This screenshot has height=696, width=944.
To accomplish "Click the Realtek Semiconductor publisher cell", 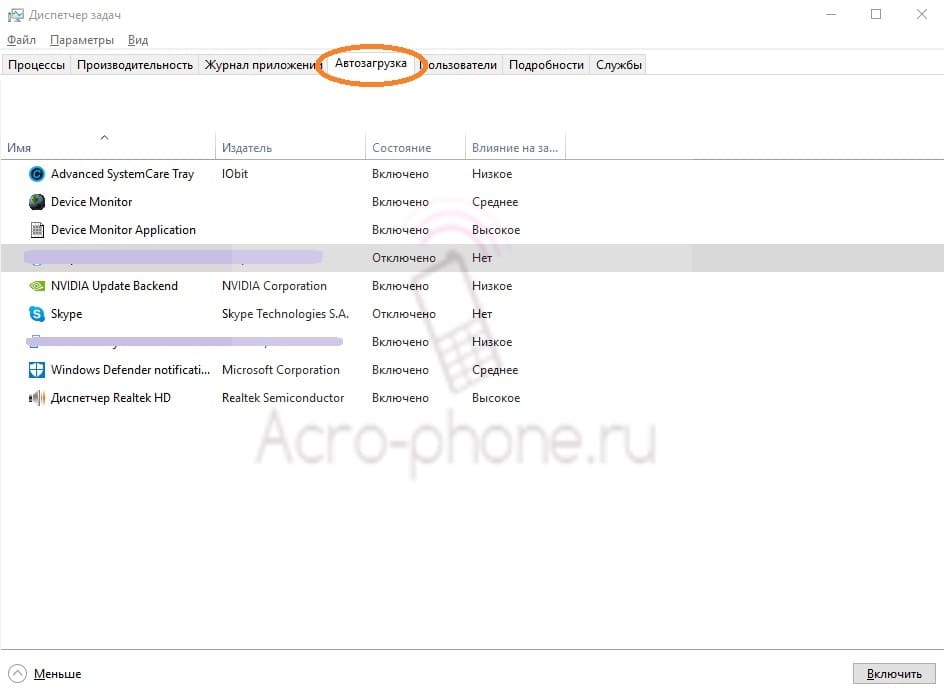I will point(283,398).
